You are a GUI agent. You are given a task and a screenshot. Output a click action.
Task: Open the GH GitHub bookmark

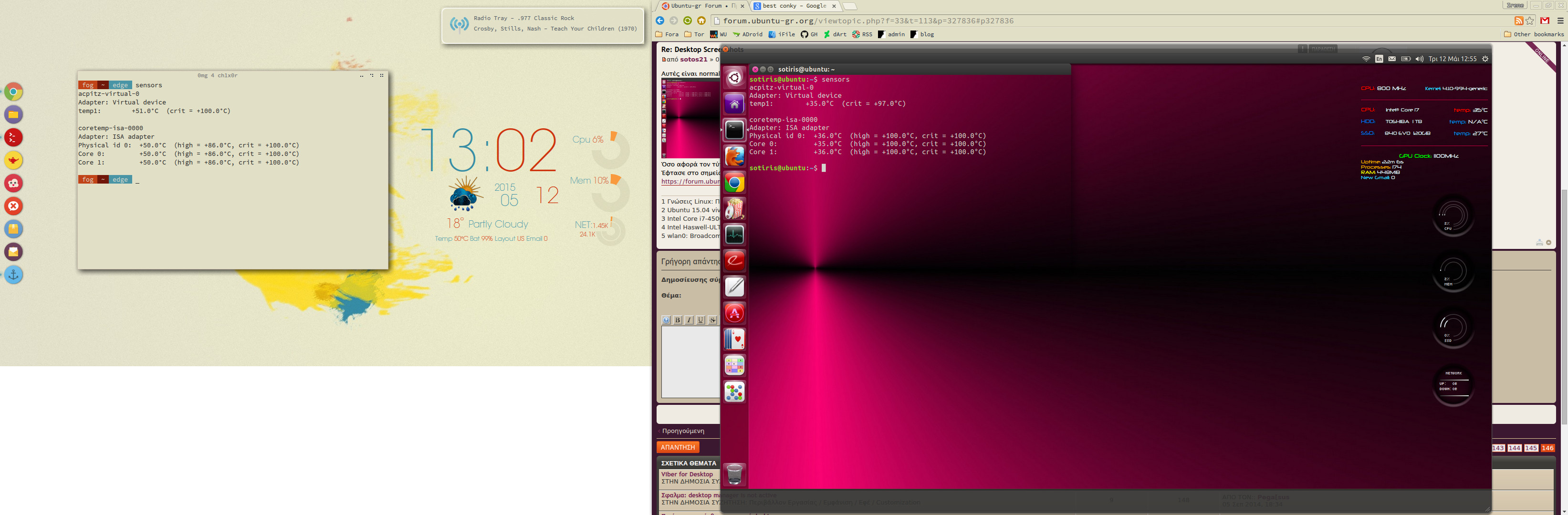pos(809,35)
